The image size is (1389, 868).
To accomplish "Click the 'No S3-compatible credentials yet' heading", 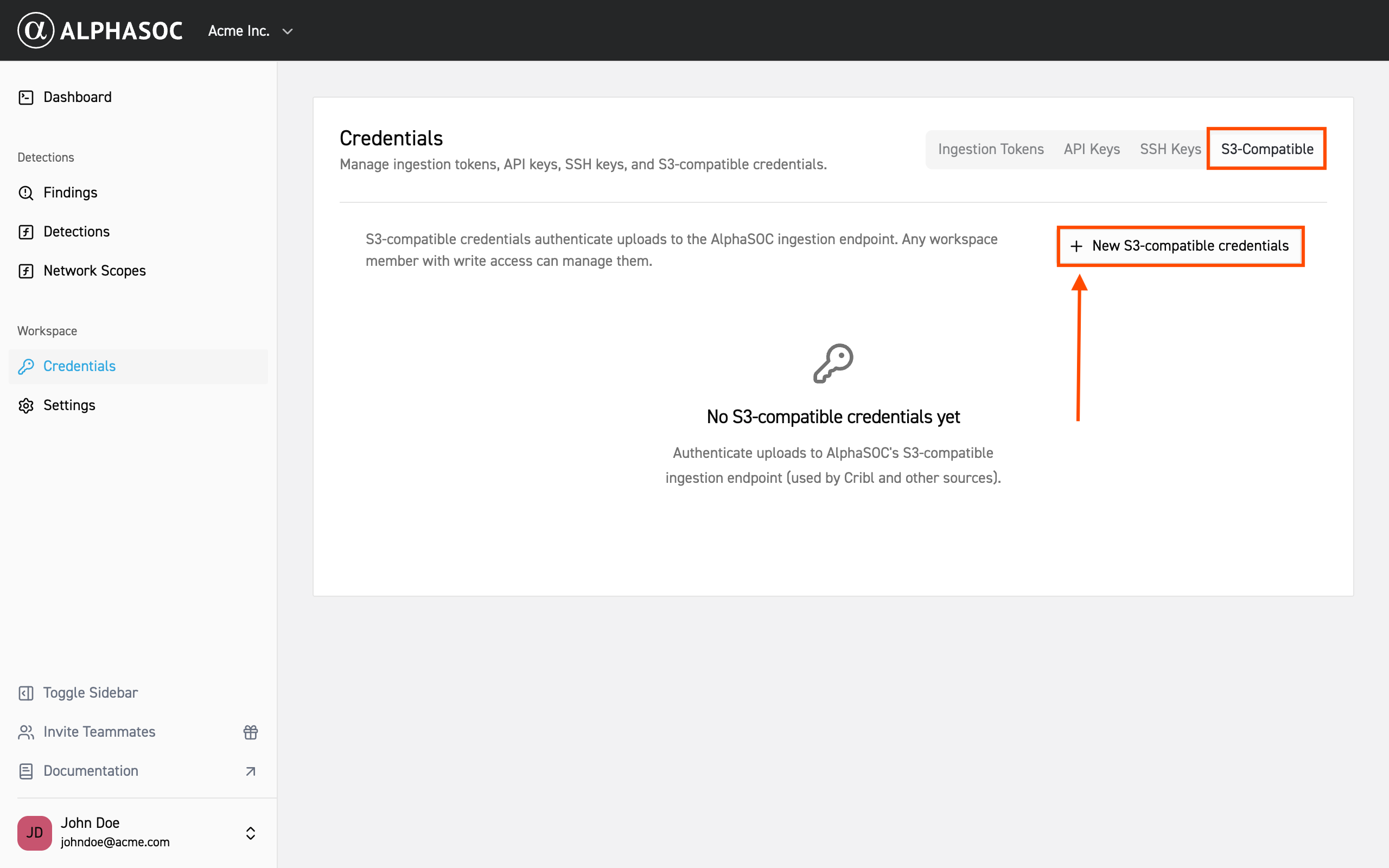I will tap(833, 417).
